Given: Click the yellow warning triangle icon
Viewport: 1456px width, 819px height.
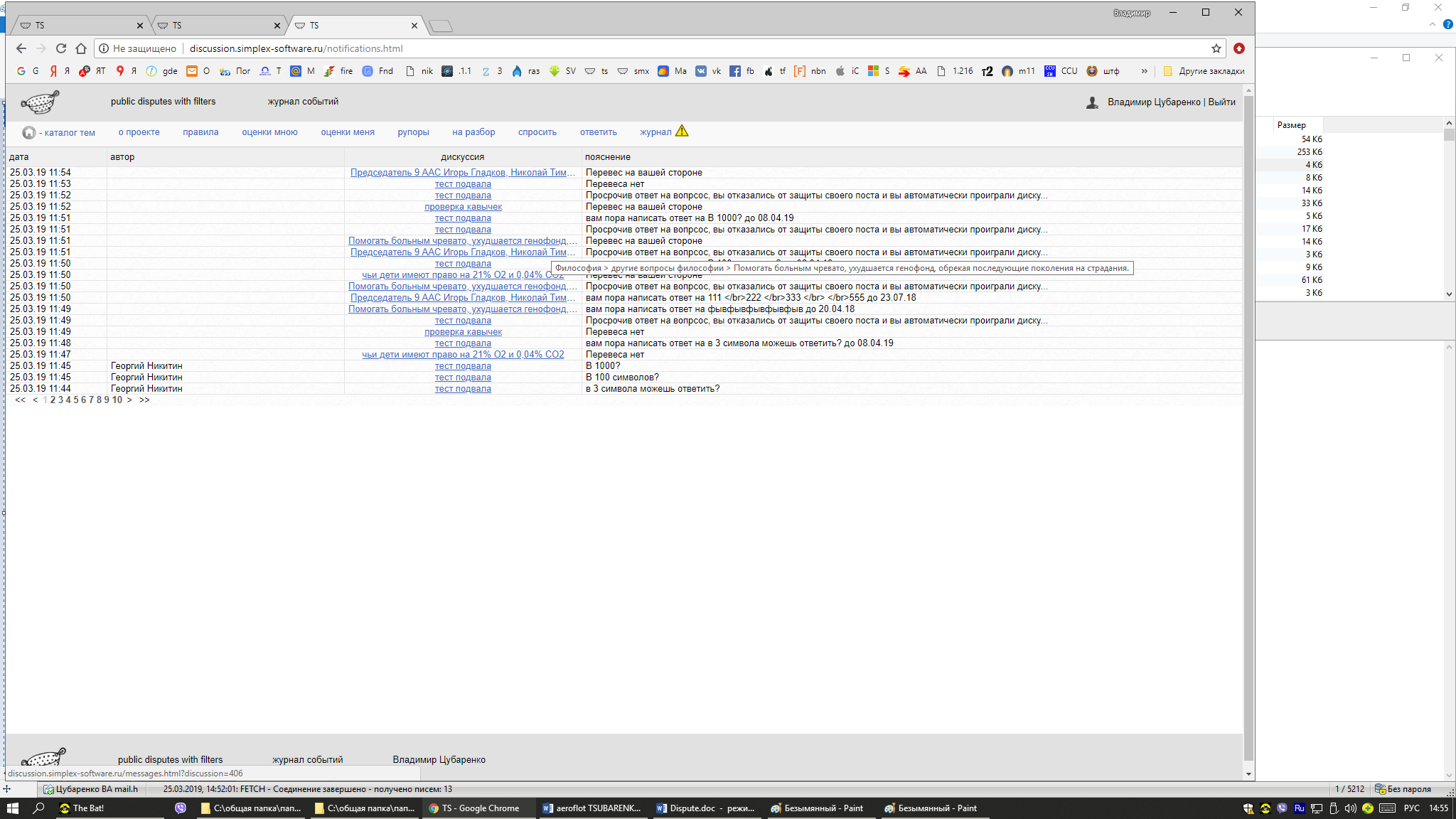Looking at the screenshot, I should (x=682, y=132).
